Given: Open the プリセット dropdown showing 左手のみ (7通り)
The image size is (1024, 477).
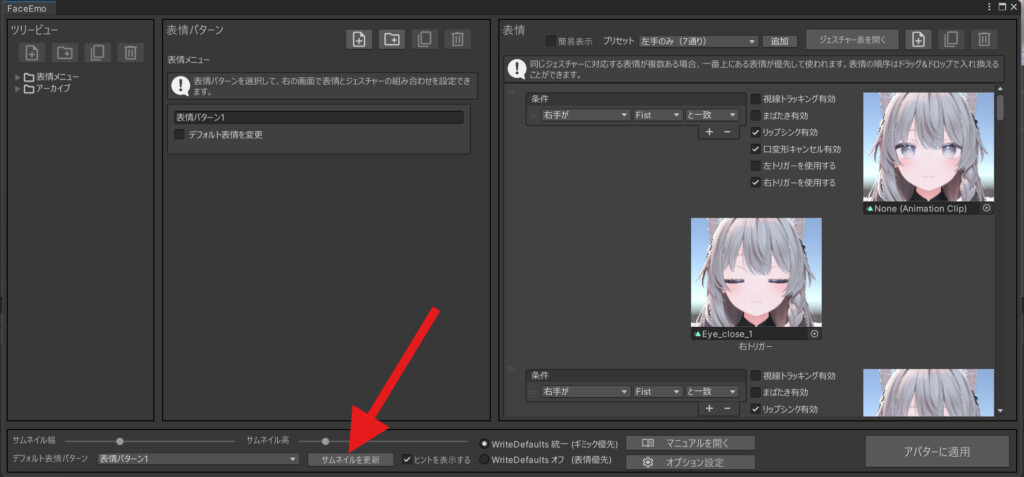Looking at the screenshot, I should coord(698,41).
